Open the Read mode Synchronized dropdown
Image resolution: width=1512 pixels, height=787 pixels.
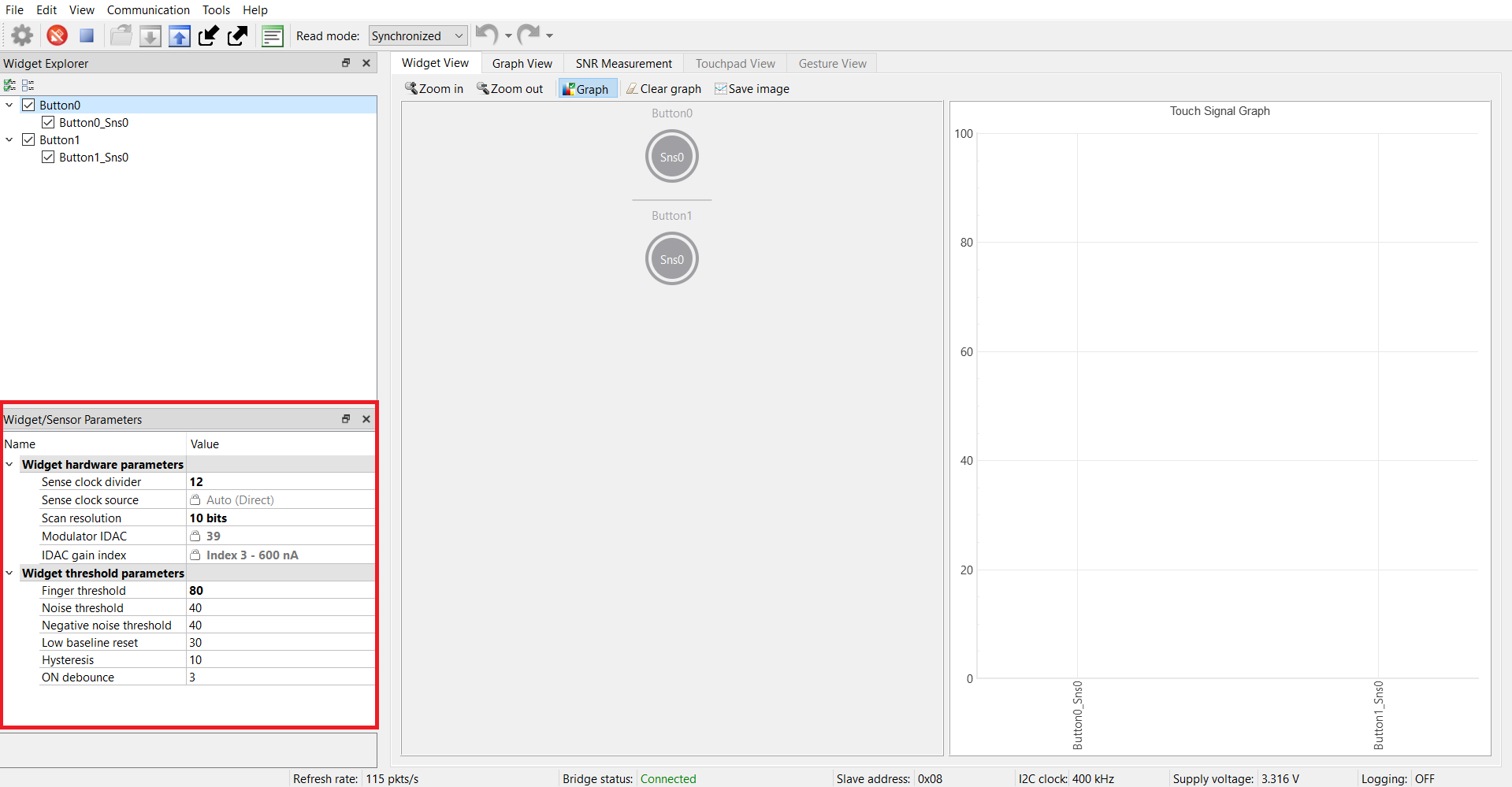[418, 35]
